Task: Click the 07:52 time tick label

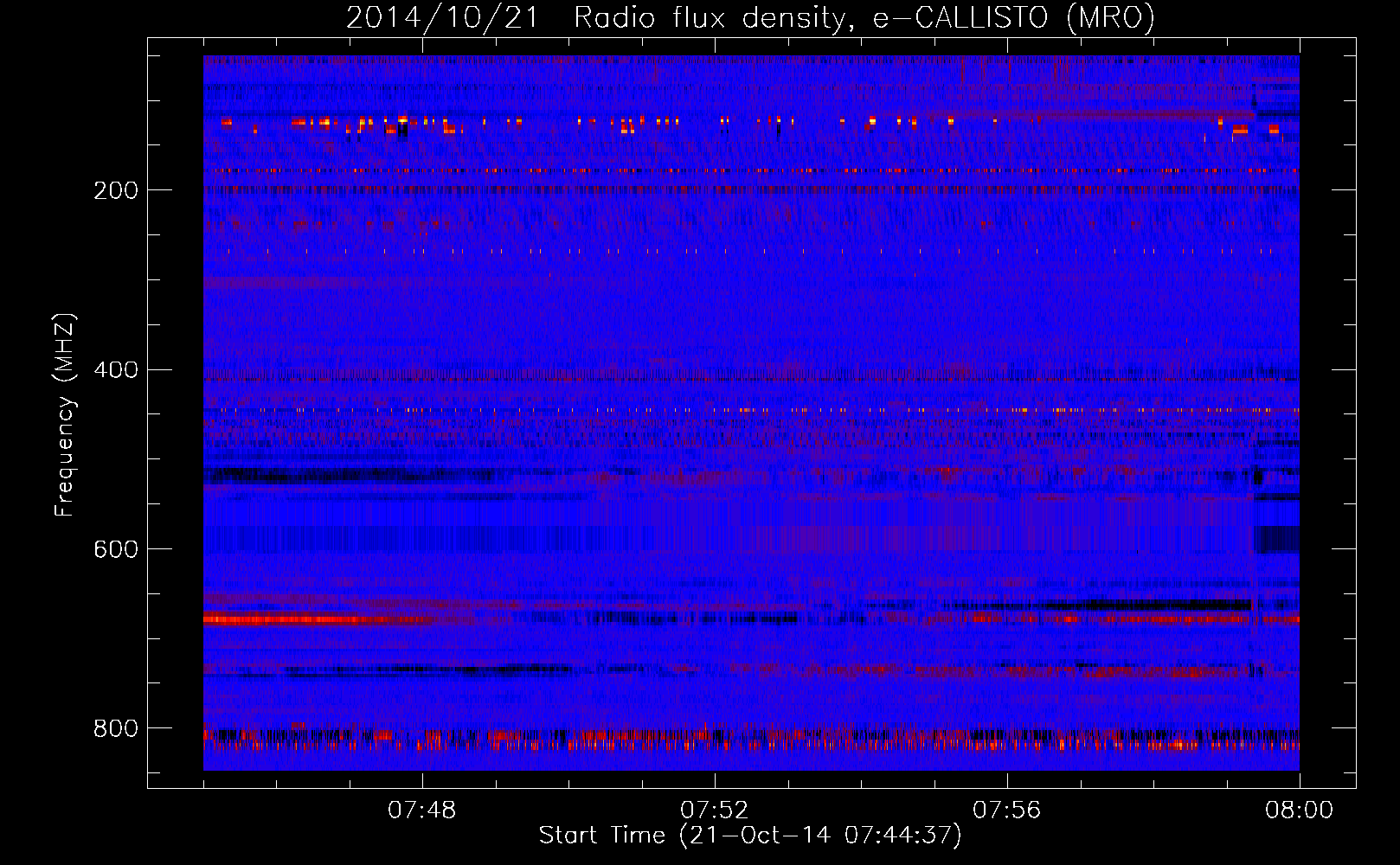Action: 715,811
